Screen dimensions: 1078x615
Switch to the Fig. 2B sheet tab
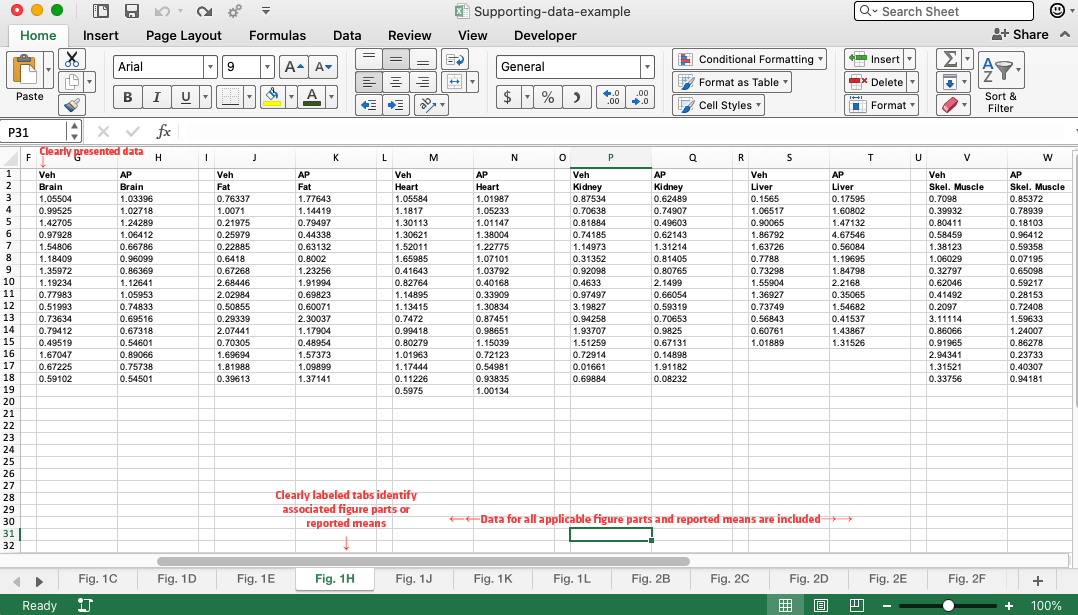pos(650,579)
